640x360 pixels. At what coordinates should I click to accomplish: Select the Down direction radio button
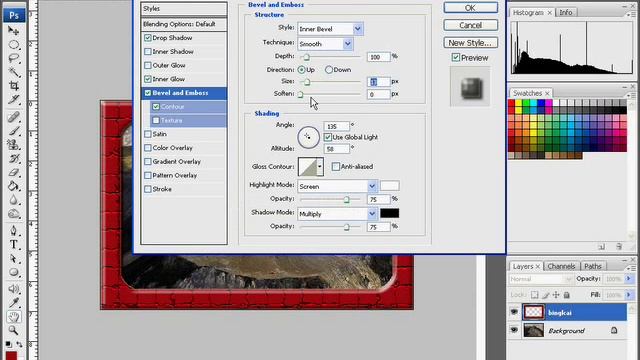[x=329, y=70]
